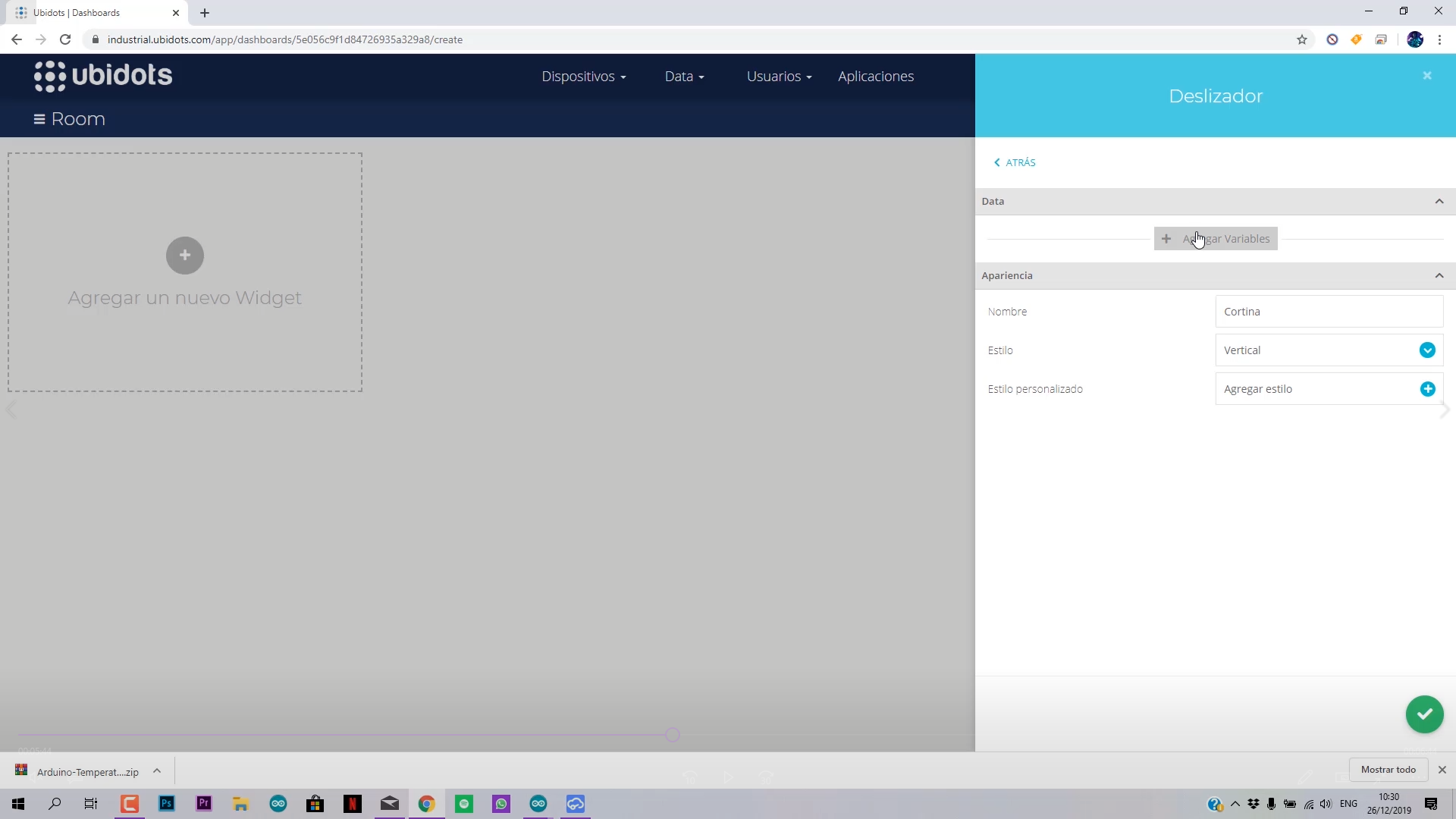Go back in browser history
Viewport: 1456px width, 819px height.
tap(17, 39)
